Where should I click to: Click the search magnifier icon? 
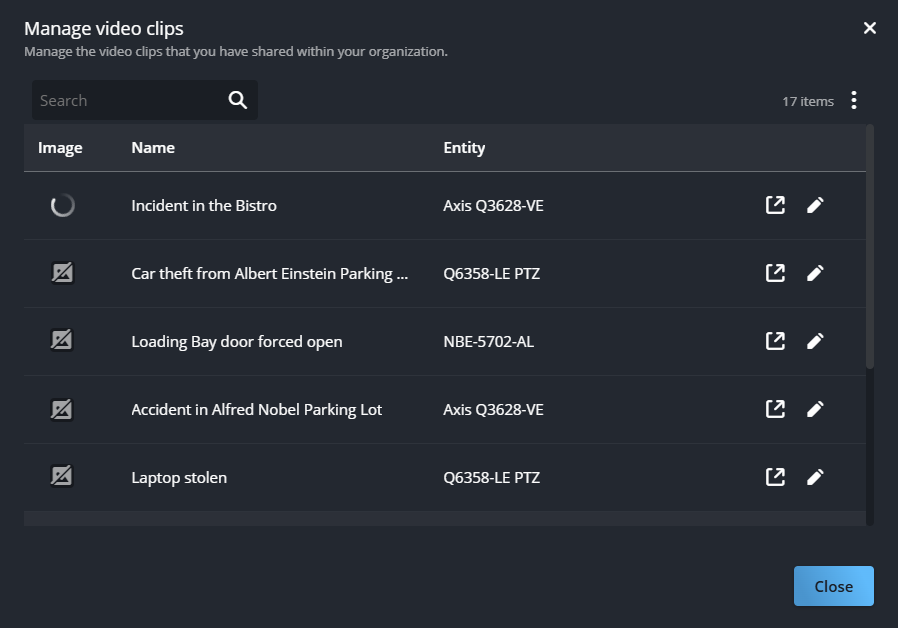coord(237,100)
